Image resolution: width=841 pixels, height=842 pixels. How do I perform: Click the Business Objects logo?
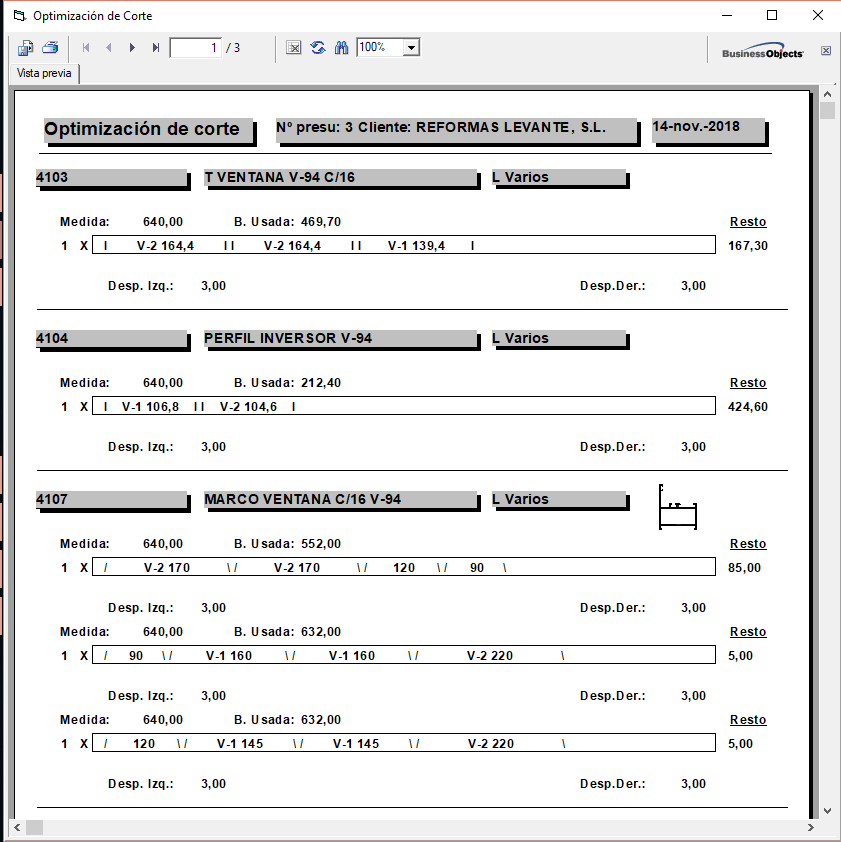(x=762, y=52)
